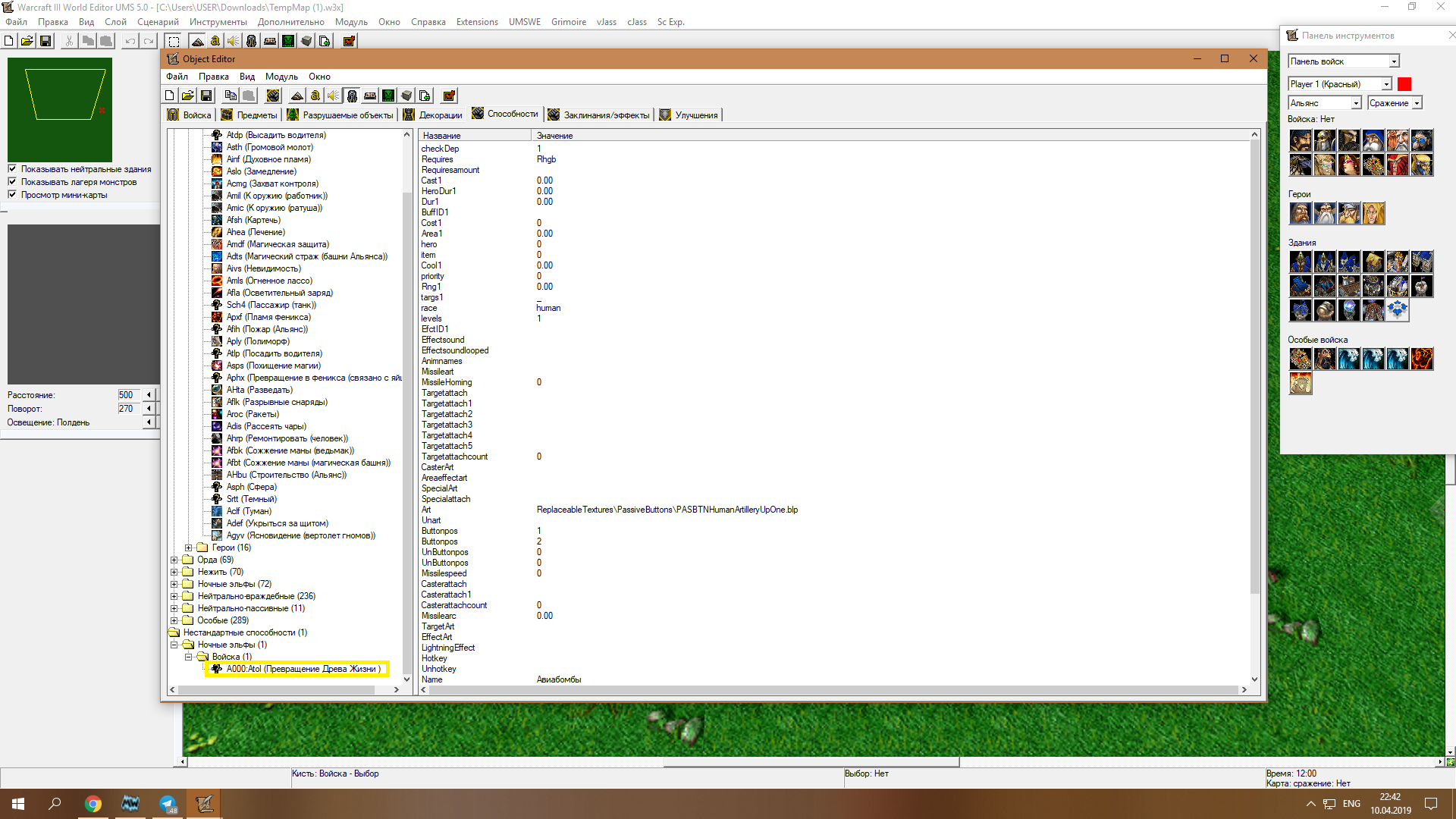
Task: Select the selection brush tool in main toolbar
Action: point(174,41)
